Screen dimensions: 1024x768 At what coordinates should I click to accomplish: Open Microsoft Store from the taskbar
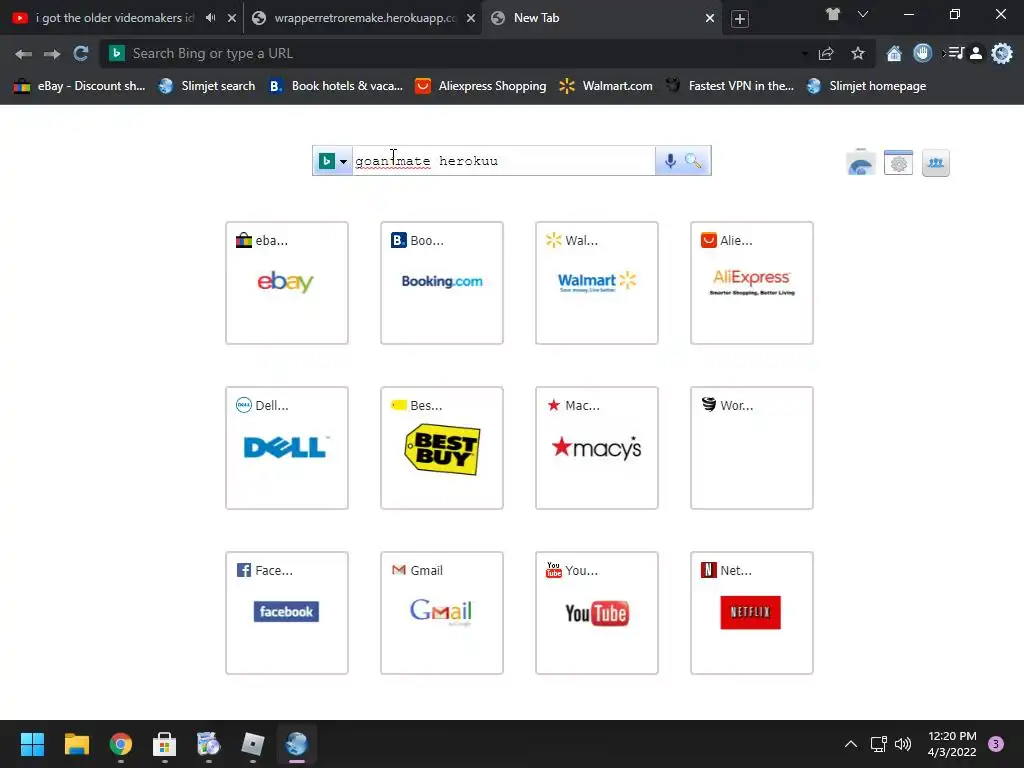click(x=165, y=744)
